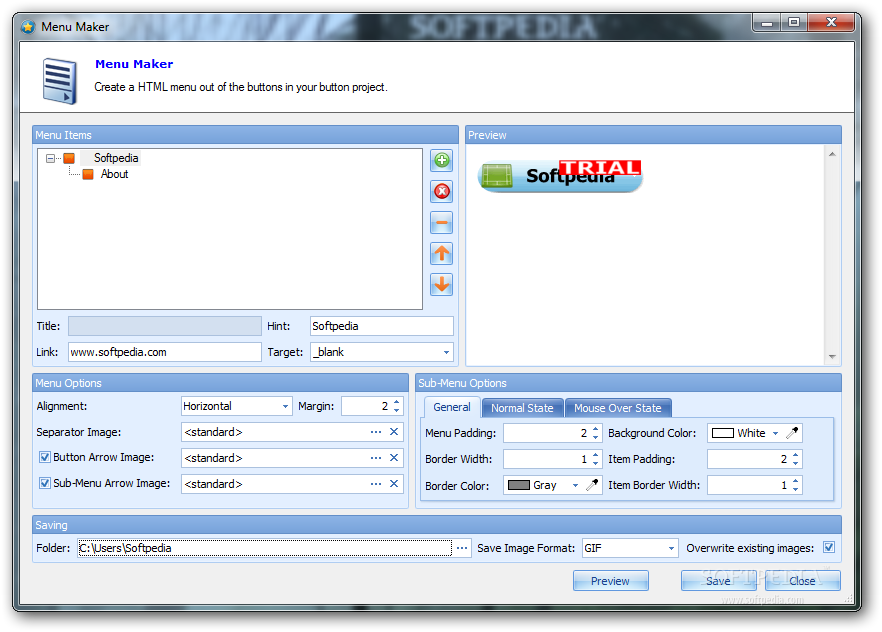
Task: Select the About tree item
Action: [x=114, y=174]
